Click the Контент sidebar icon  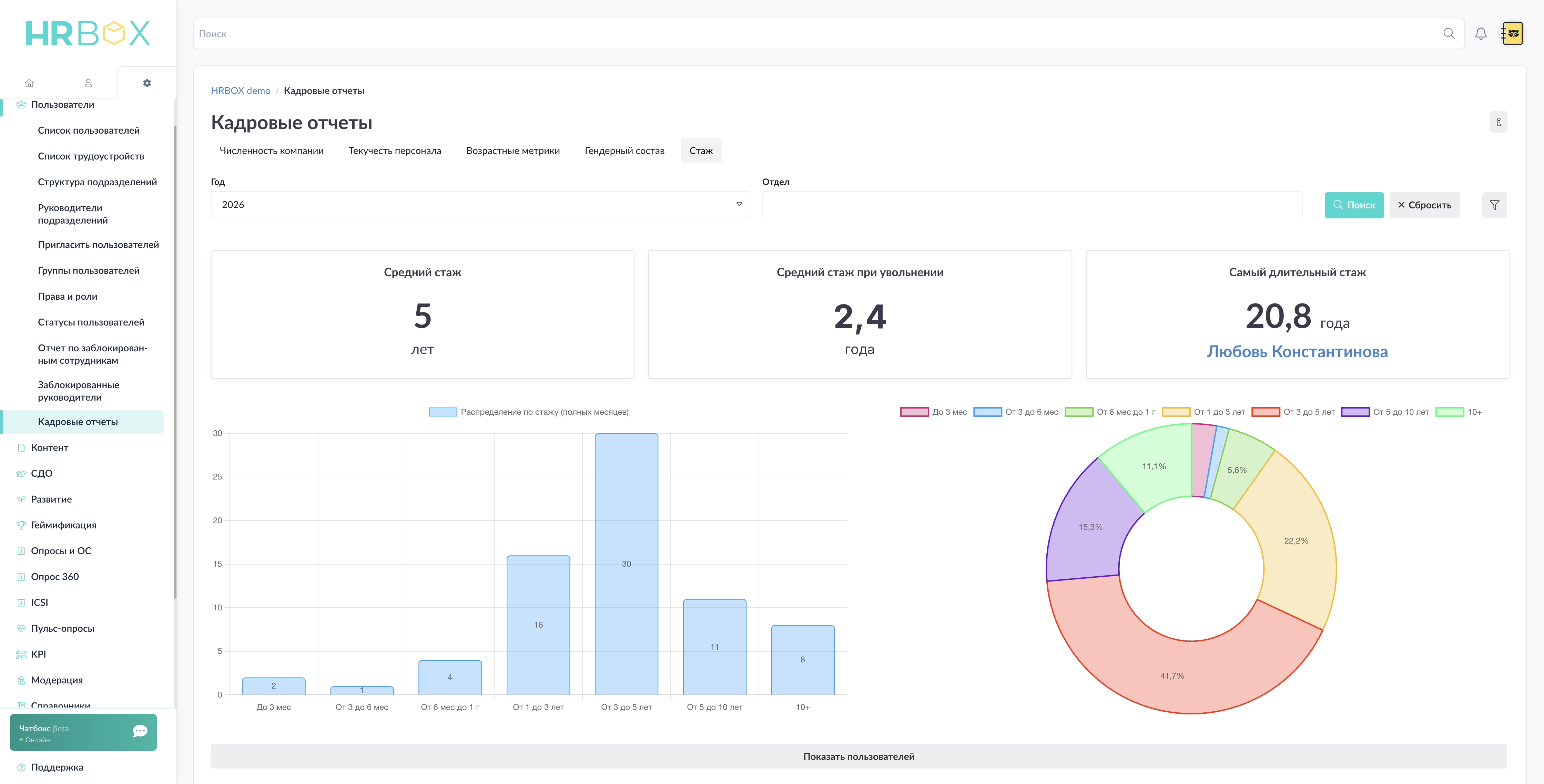22,447
